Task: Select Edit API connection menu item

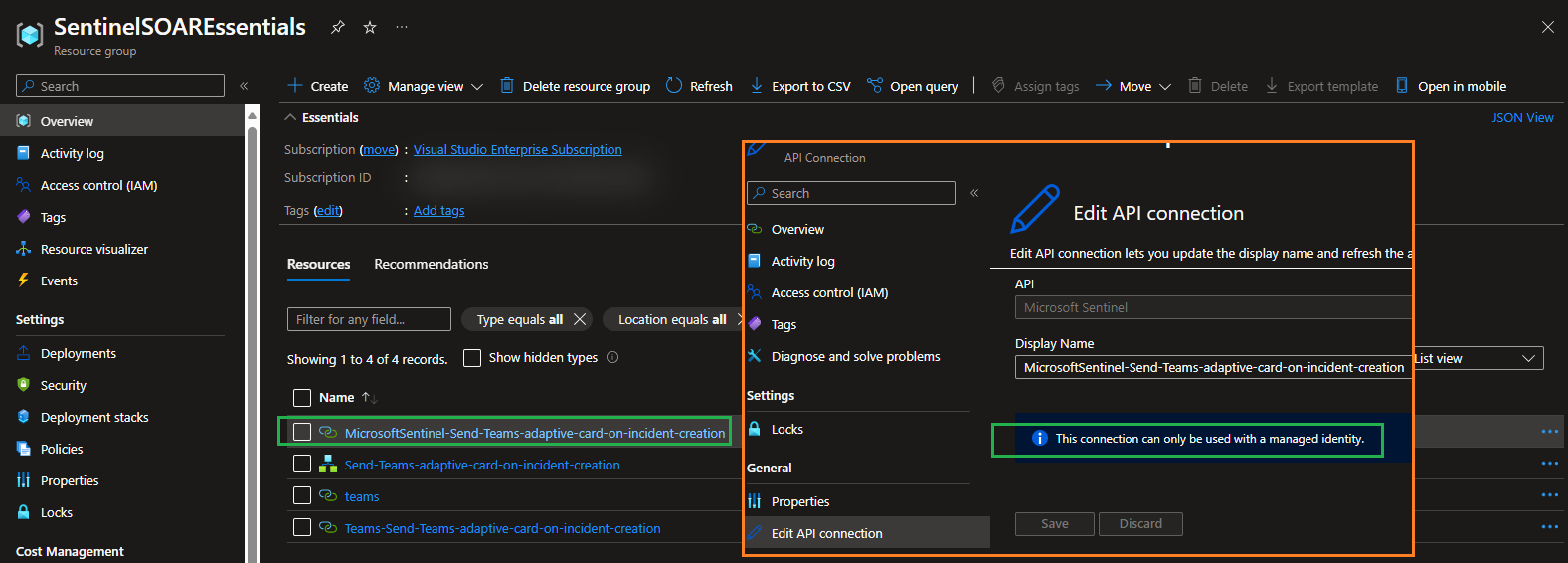Action: [867, 533]
